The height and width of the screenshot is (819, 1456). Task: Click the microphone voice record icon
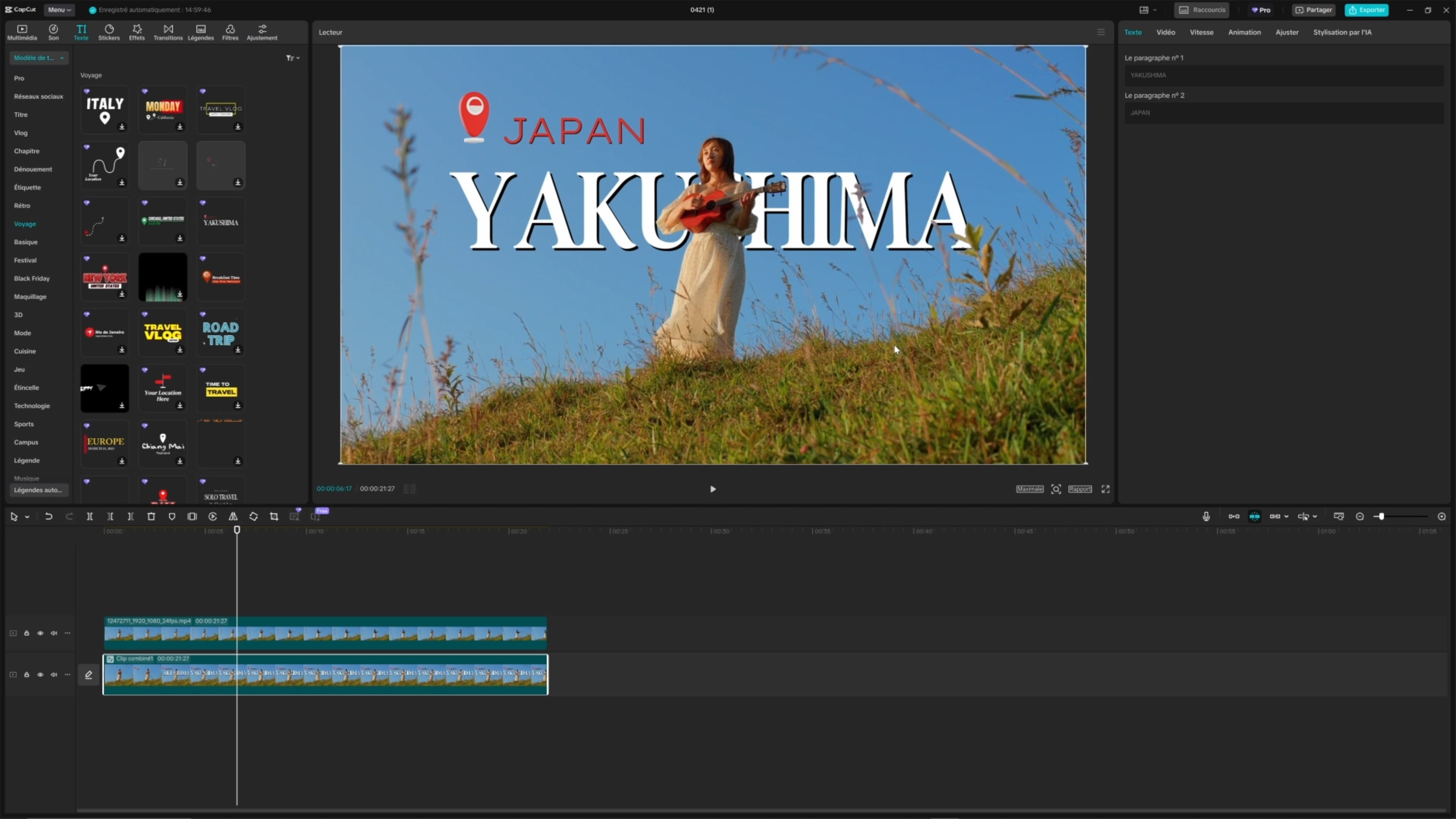tap(1206, 516)
